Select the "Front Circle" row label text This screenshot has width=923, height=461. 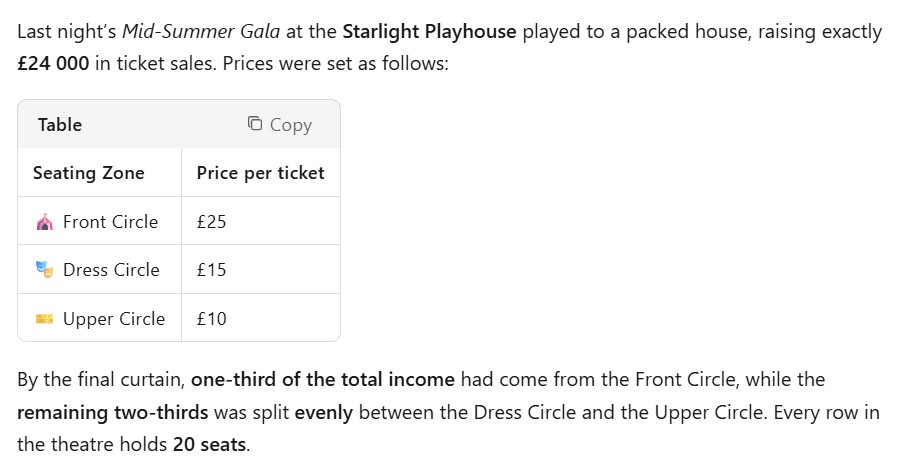(110, 222)
